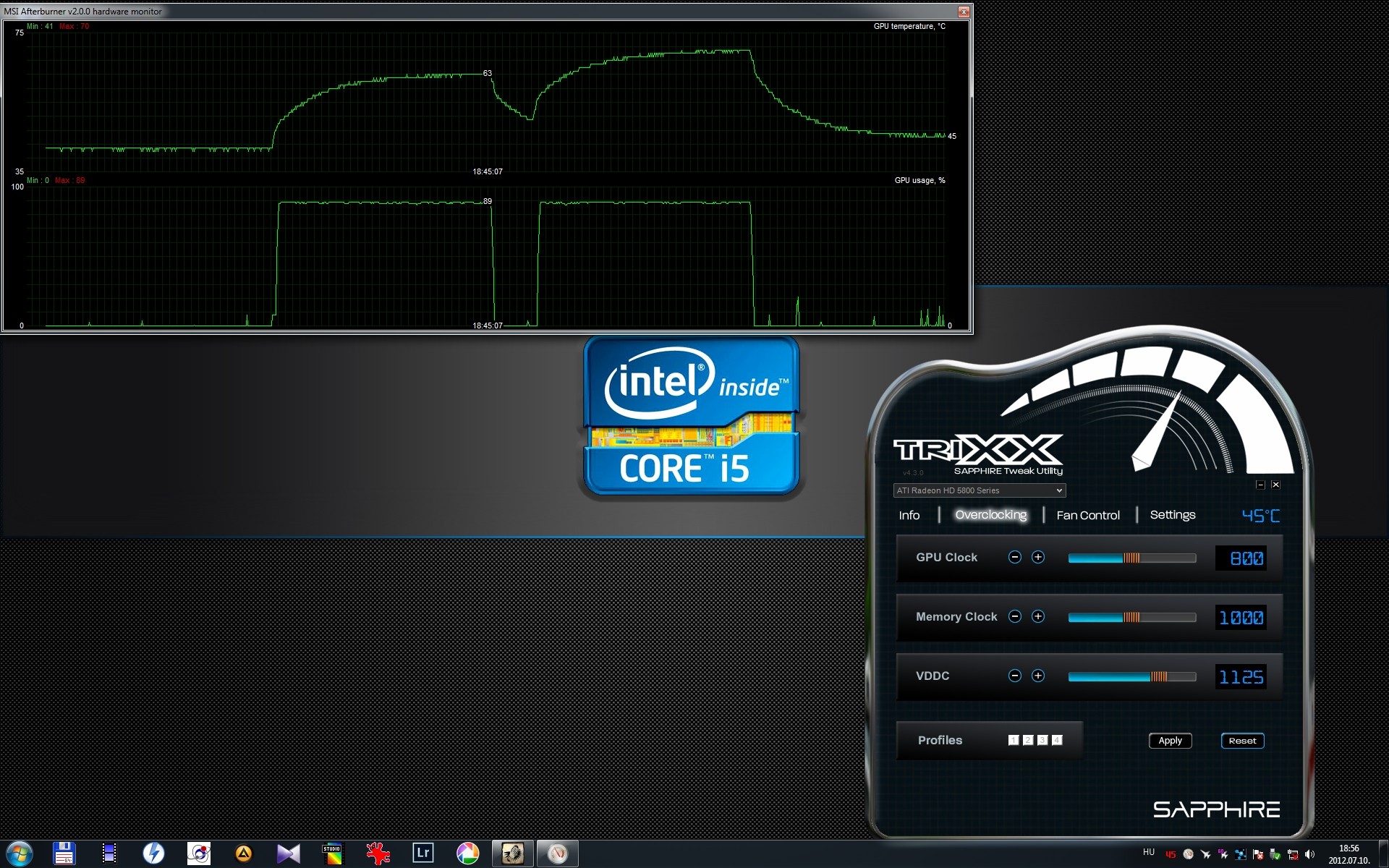This screenshot has height=868, width=1389.
Task: Open the Settings tab in TRIXX
Action: click(x=1173, y=515)
